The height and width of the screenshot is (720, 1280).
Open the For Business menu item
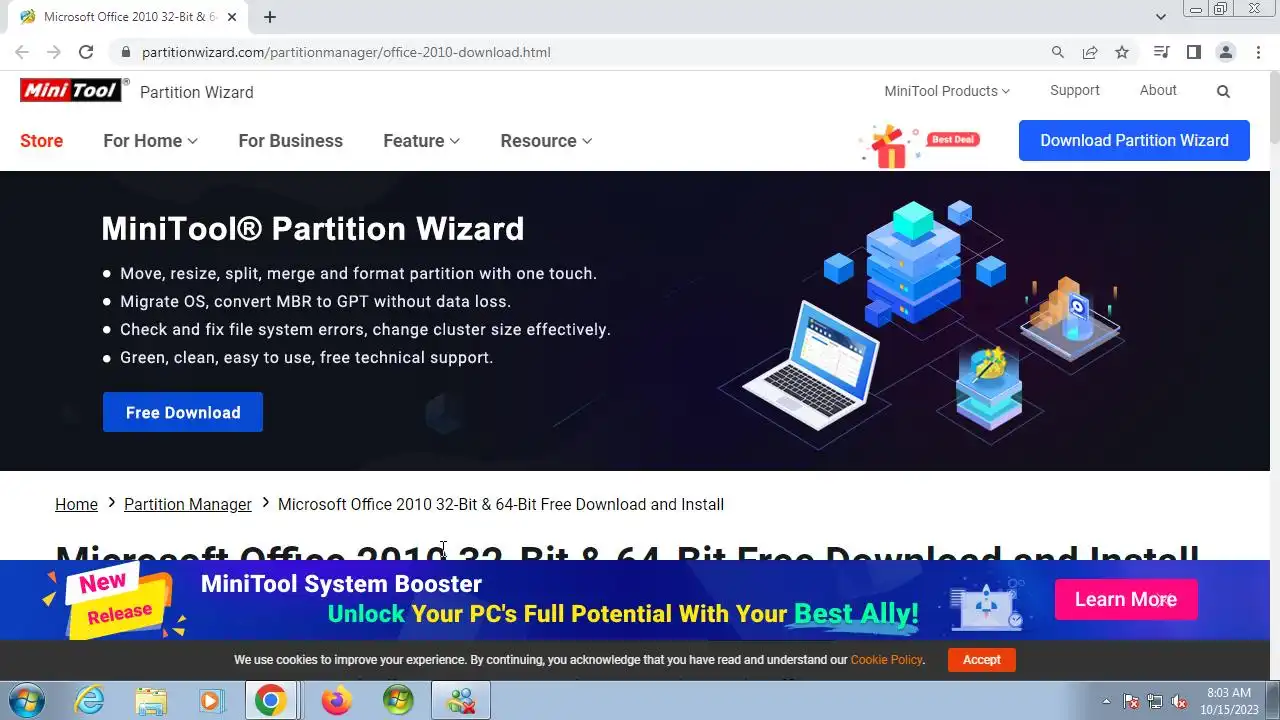[290, 141]
